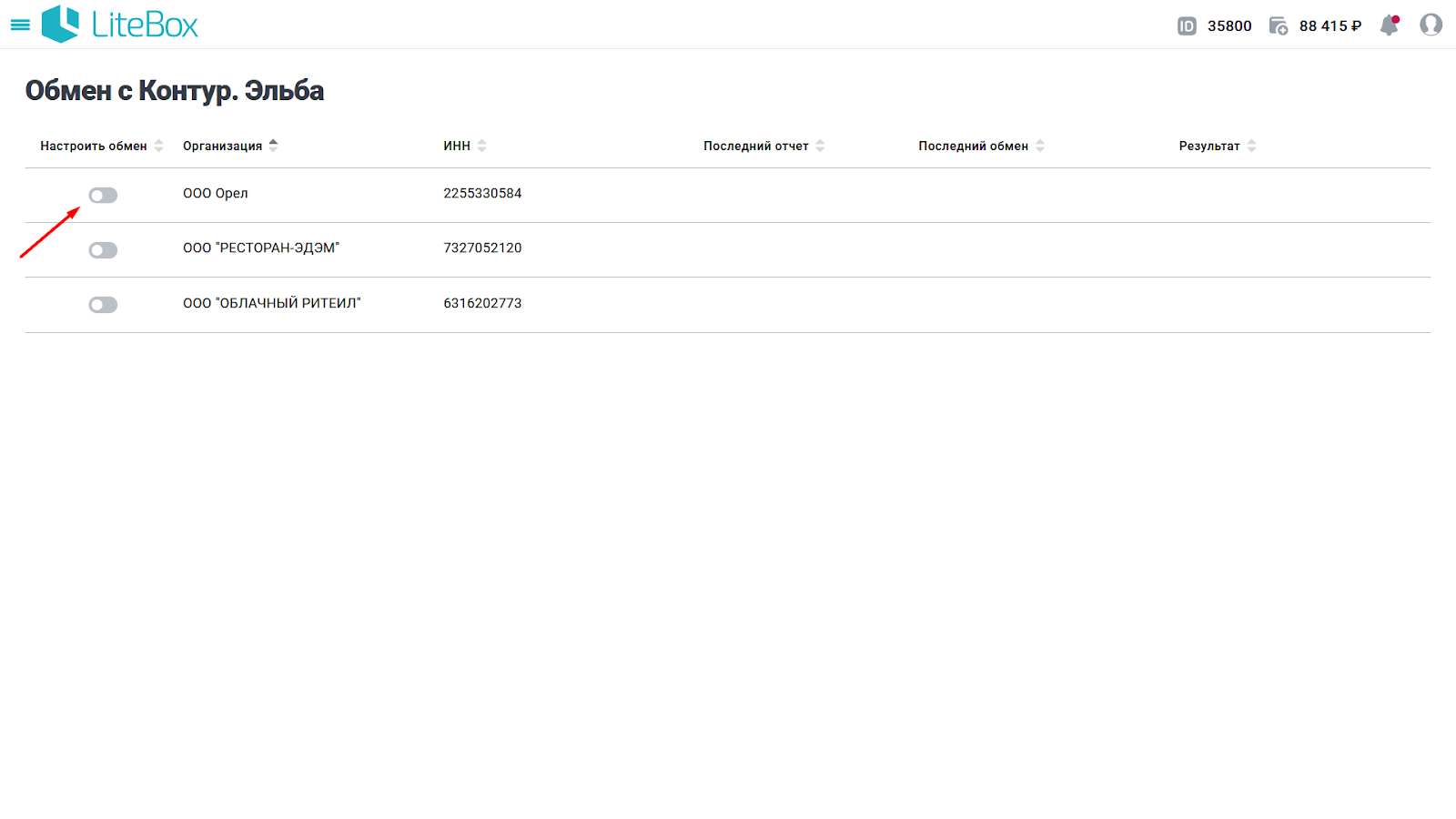Click INN value 7327052120

point(482,248)
